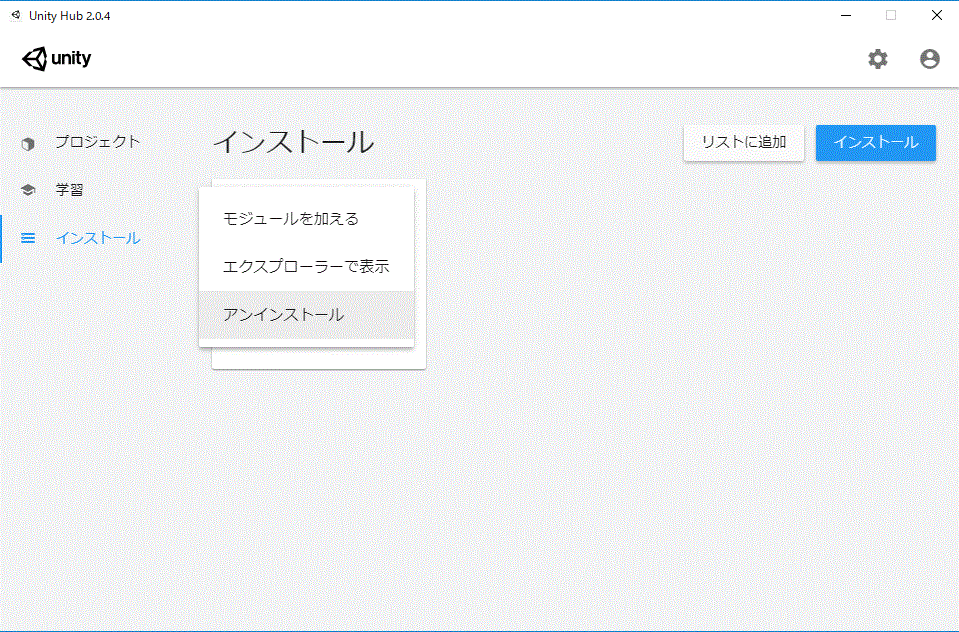Choose エクスプローラーで表示 in the context menu
959x632 pixels.
(x=305, y=267)
